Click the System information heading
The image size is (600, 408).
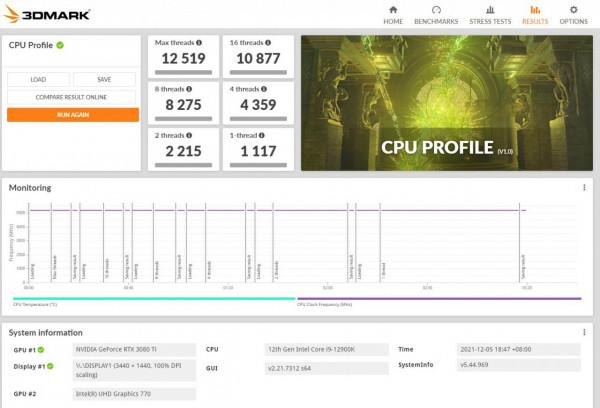[x=46, y=333]
